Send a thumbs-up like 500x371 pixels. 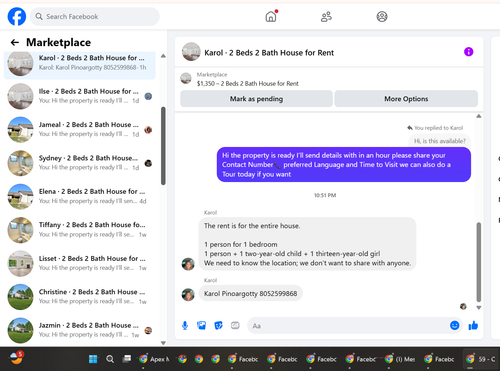(473, 325)
